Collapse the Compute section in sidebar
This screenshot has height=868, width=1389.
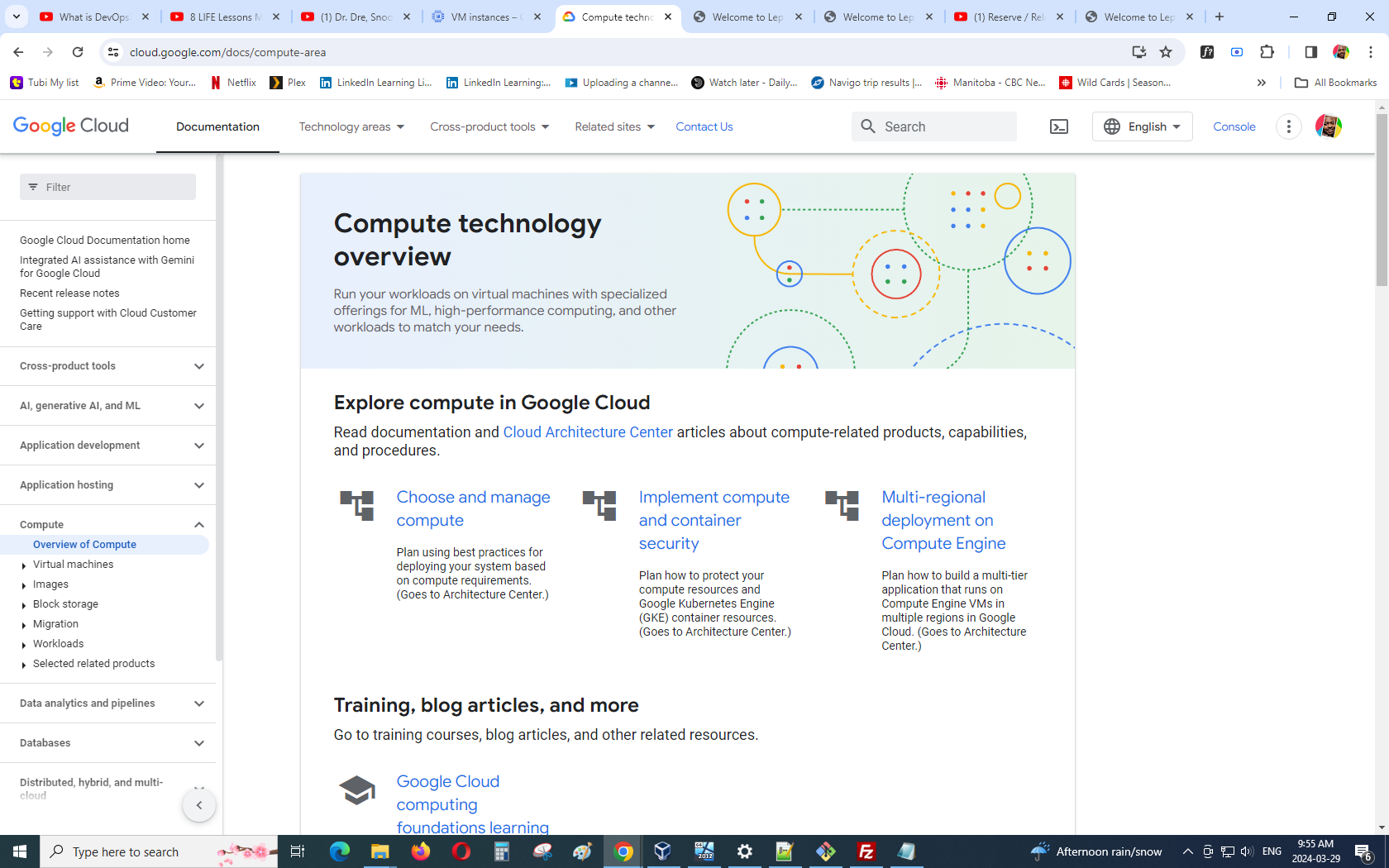pyautogui.click(x=199, y=525)
